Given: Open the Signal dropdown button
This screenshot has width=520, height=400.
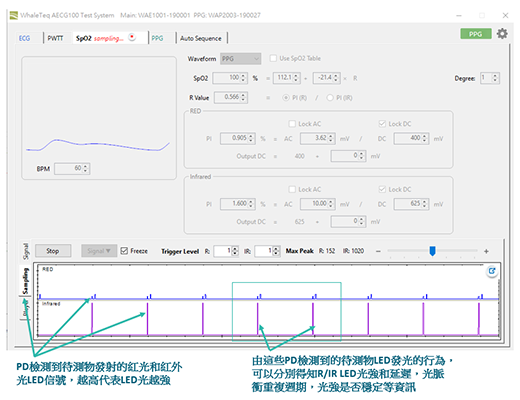Looking at the screenshot, I should [99, 251].
